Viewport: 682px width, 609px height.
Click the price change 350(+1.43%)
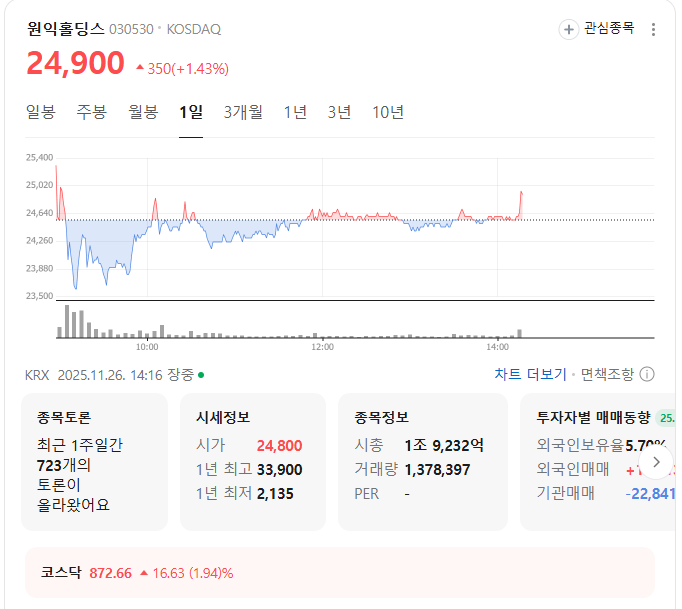click(183, 69)
